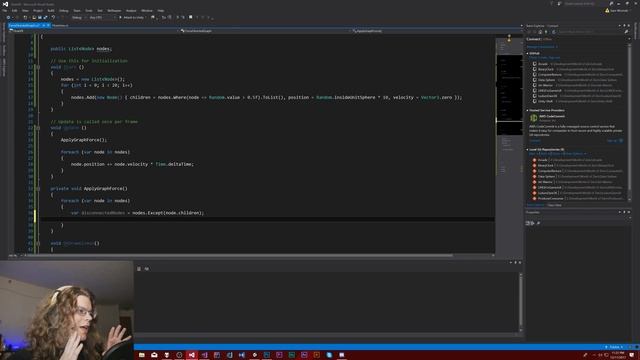This screenshot has height=360, width=640.
Task: Click the bottom output panel vertical scrollbar
Action: tap(520, 302)
